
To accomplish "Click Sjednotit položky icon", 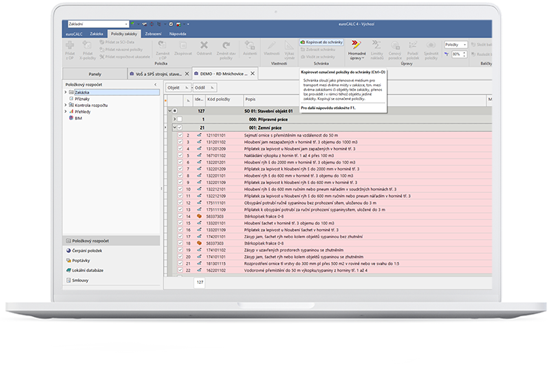I will coord(431,45).
